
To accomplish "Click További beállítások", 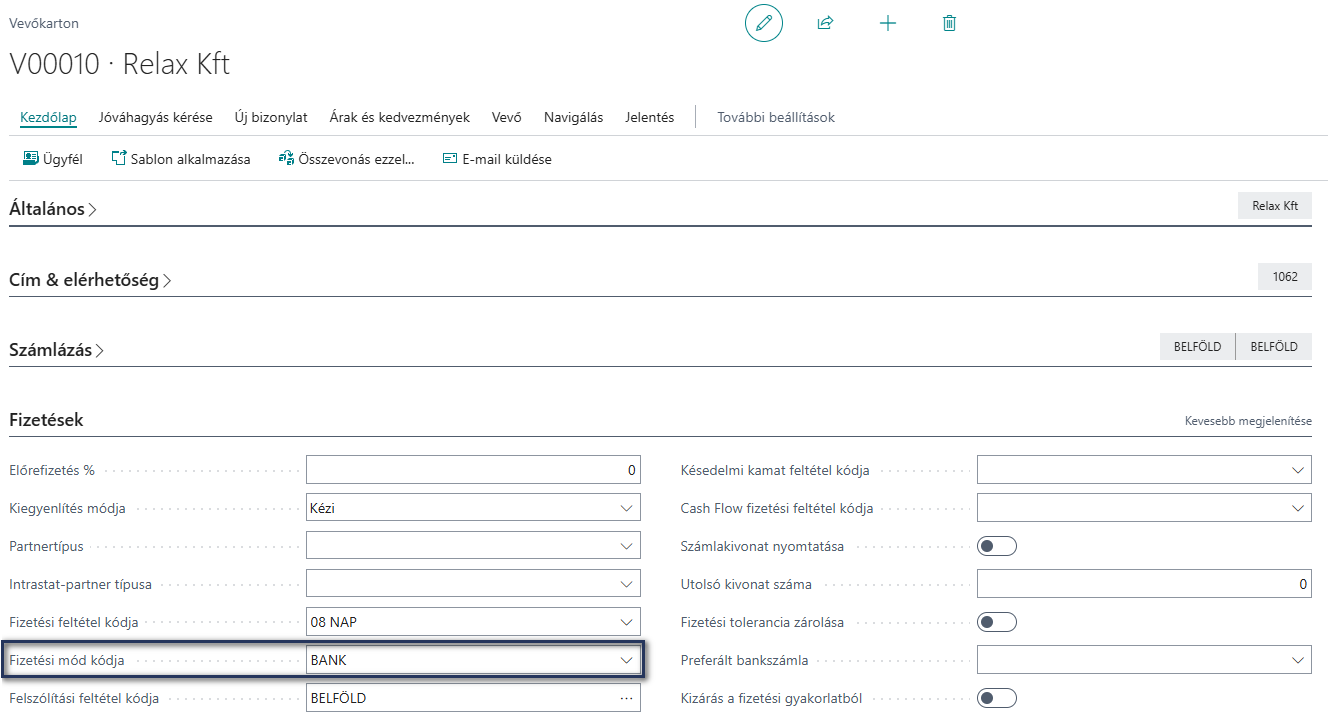I will [776, 117].
